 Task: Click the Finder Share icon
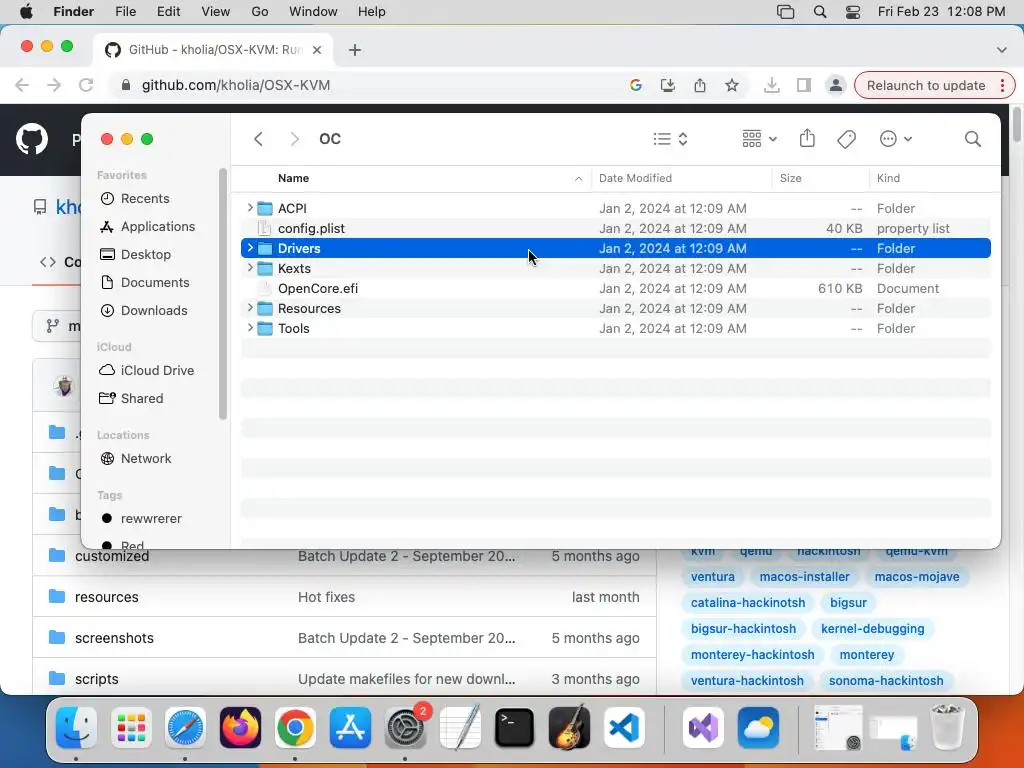(x=807, y=138)
